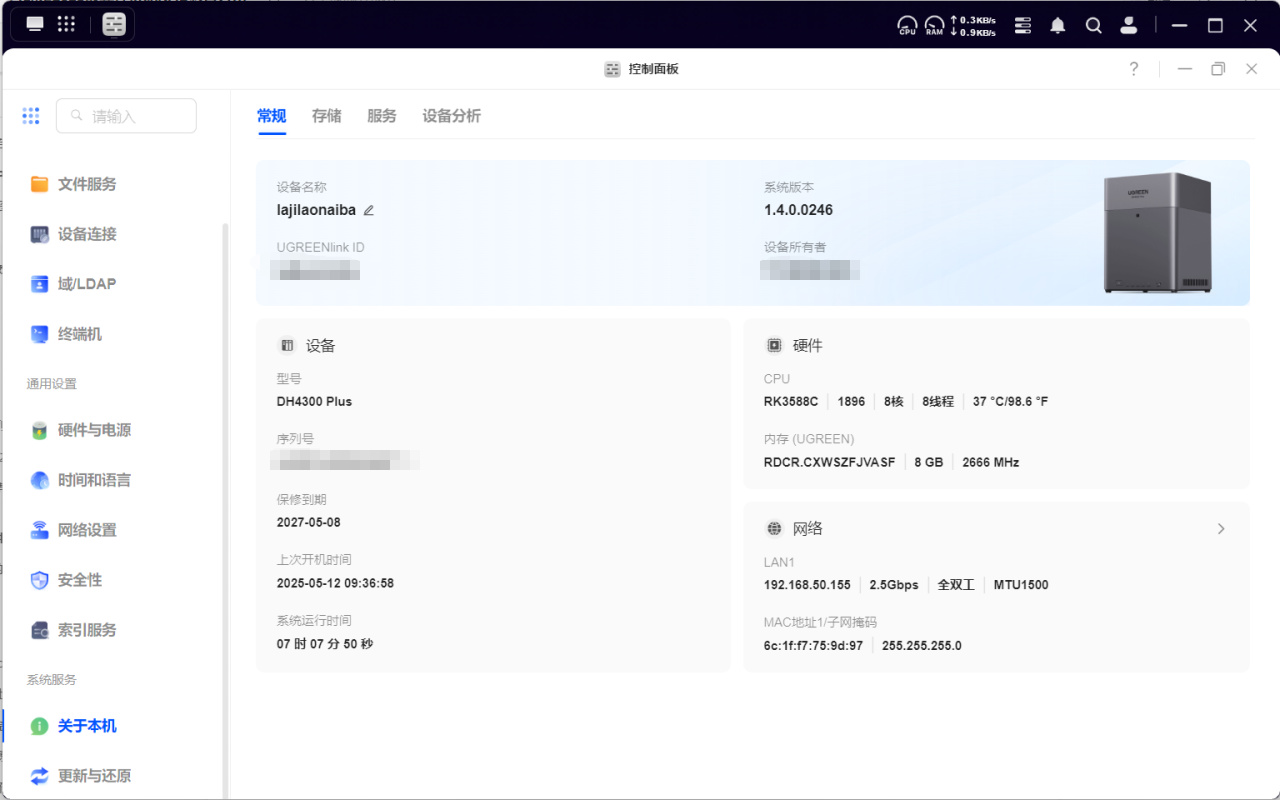Show the desktop from the top bar
Viewport: 1280px width, 800px height.
point(35,24)
